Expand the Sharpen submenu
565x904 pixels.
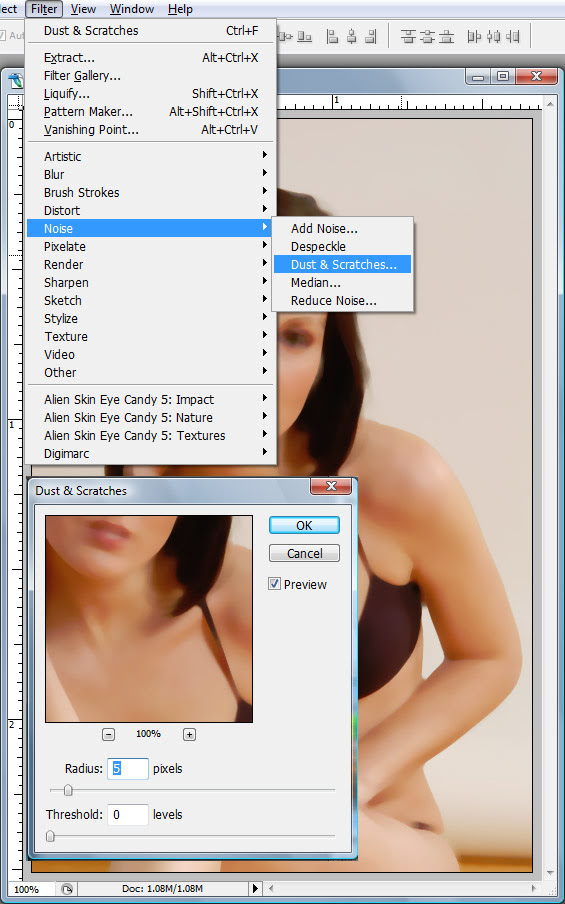(152, 282)
